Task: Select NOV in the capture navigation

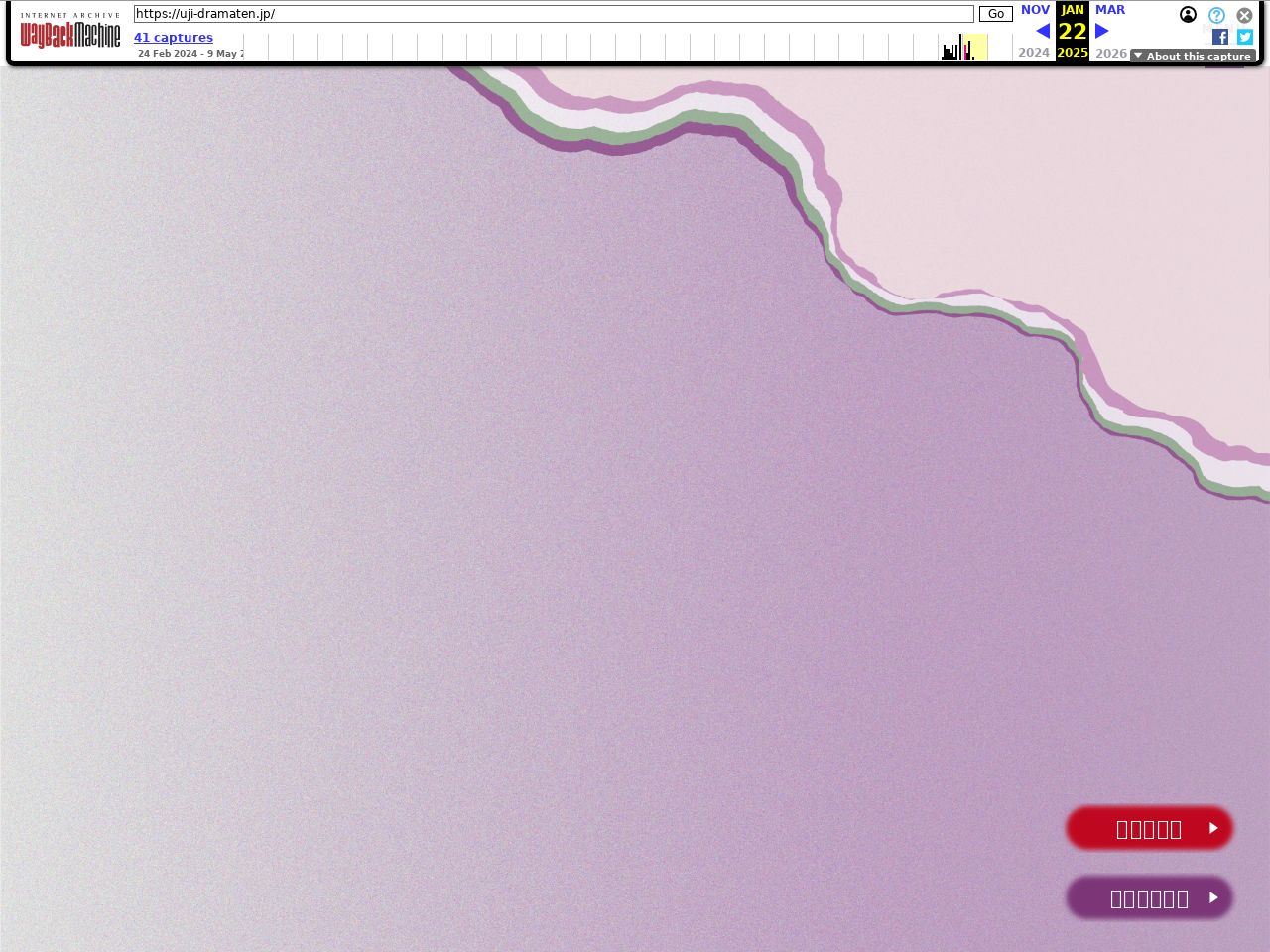Action: [x=1035, y=10]
